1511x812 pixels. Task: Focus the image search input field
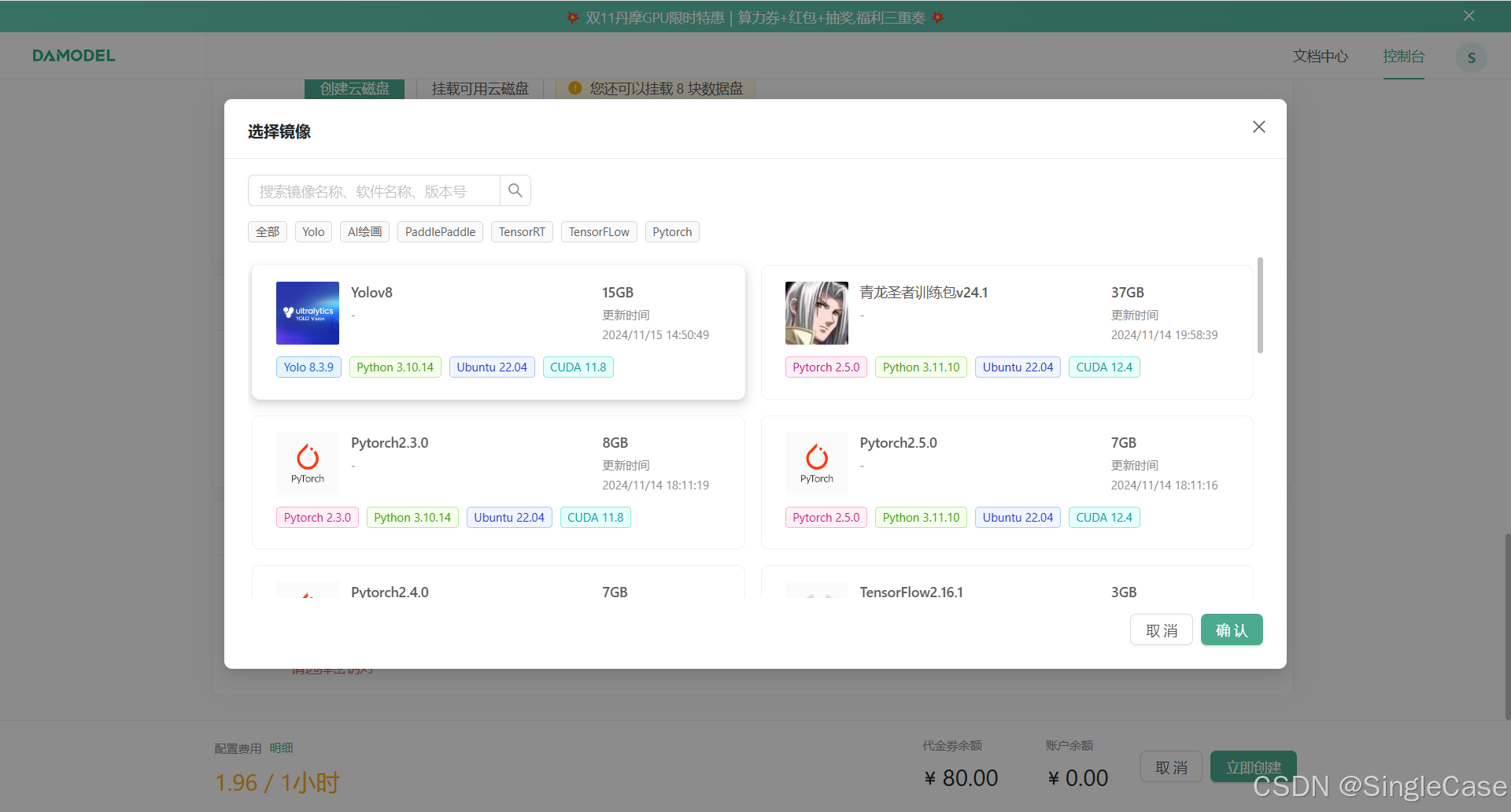[375, 190]
